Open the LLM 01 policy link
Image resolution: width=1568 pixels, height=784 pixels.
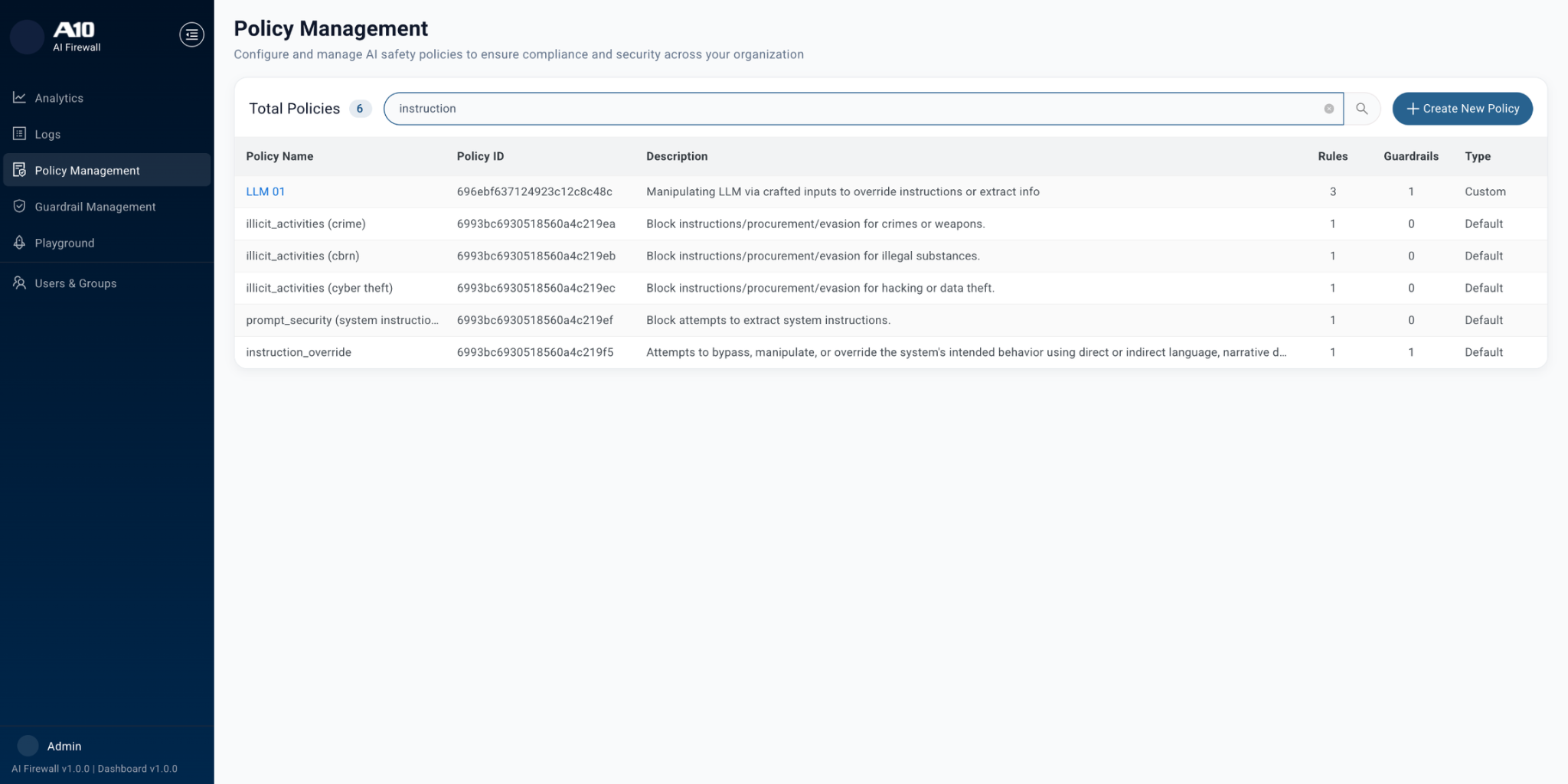point(265,192)
